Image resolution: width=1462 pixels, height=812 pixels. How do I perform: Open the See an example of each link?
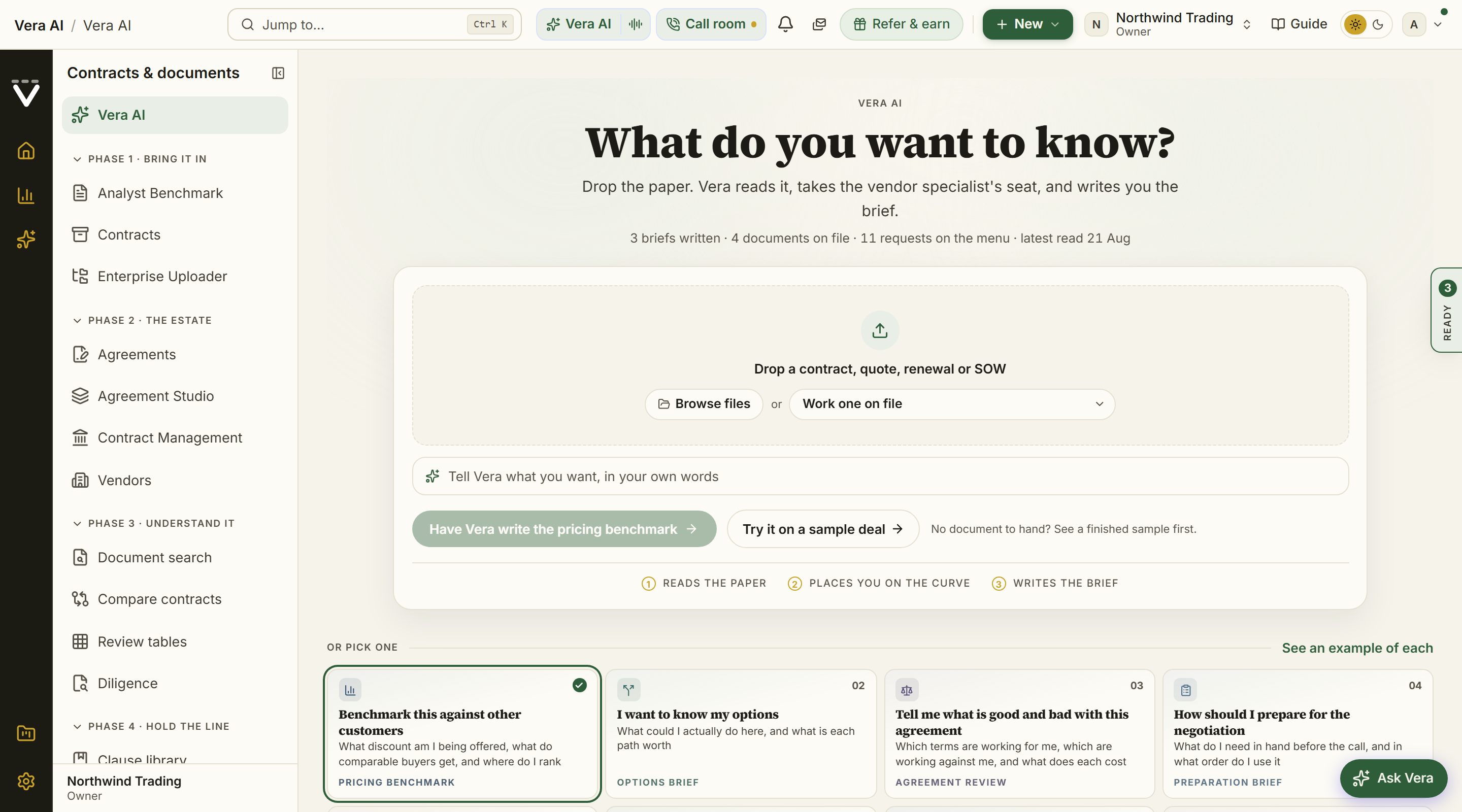click(x=1357, y=648)
